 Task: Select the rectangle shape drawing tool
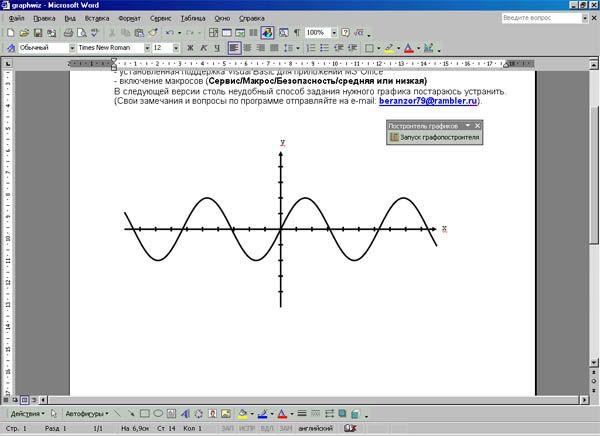[x=144, y=413]
